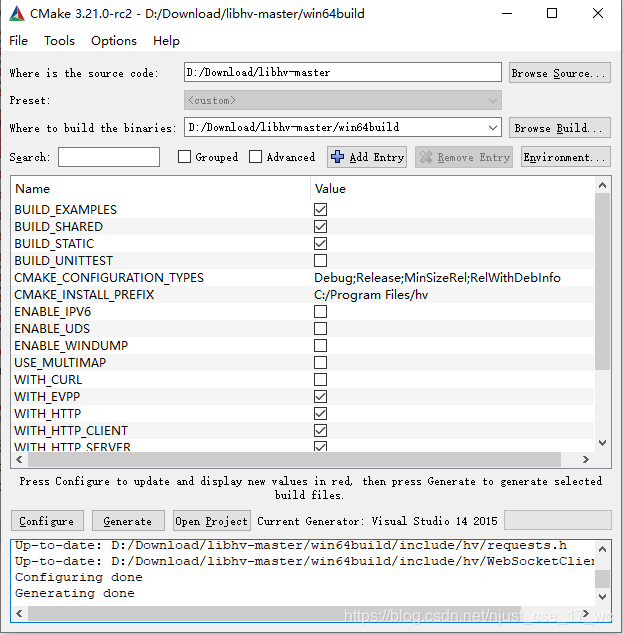
Task: Click the Remove Entry button
Action: (x=464, y=157)
